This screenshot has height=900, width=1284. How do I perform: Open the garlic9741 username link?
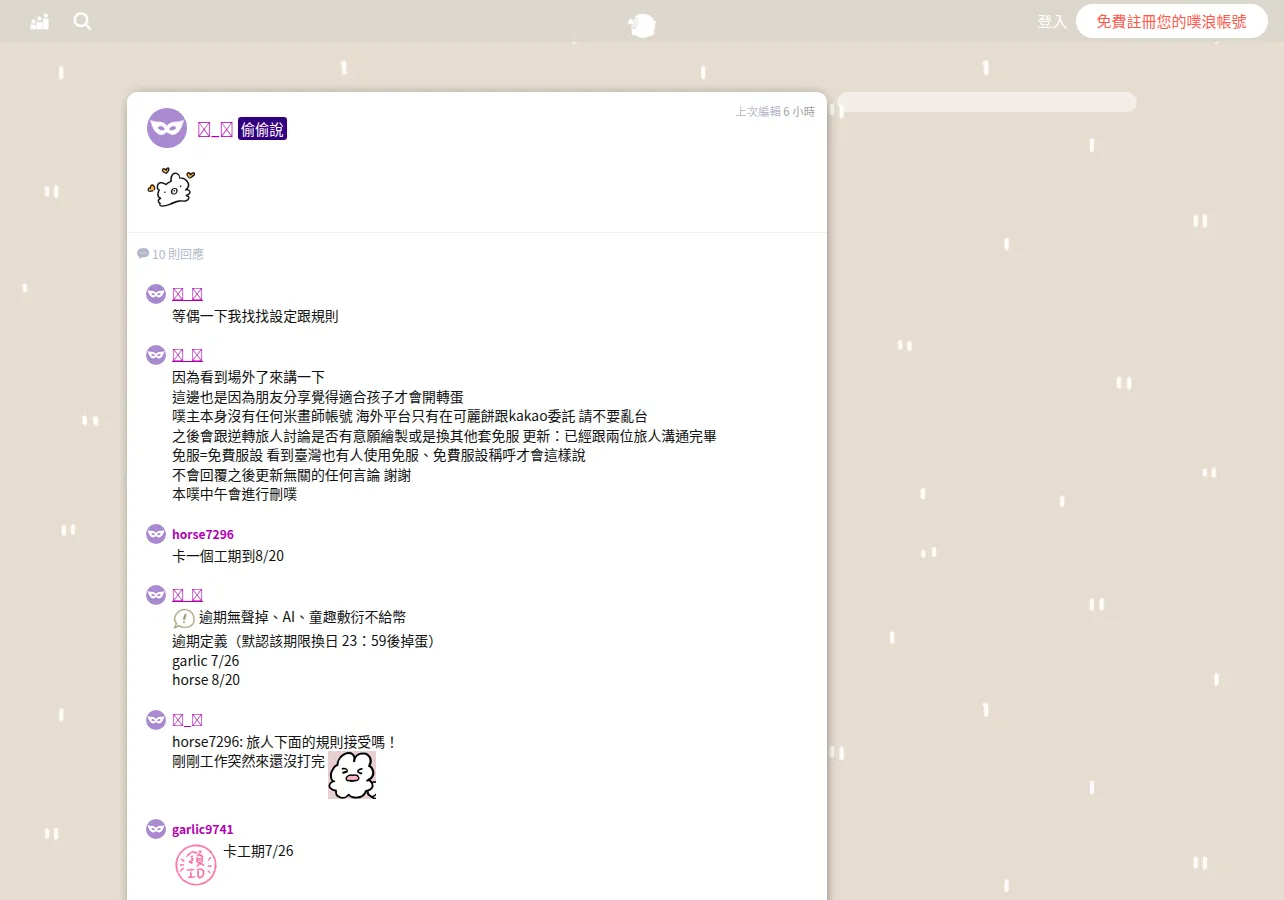click(x=203, y=829)
